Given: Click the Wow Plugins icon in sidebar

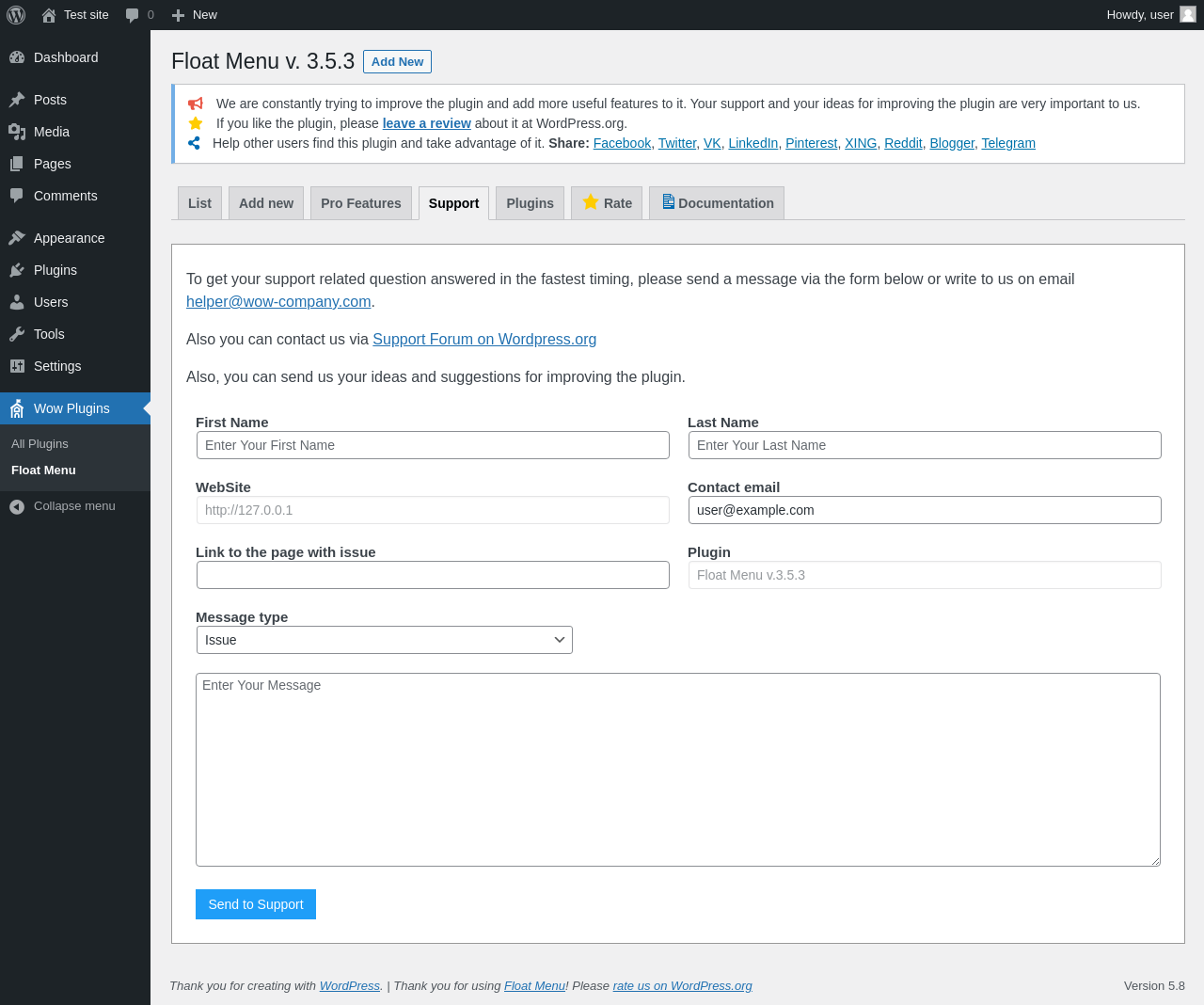Looking at the screenshot, I should coord(17,408).
